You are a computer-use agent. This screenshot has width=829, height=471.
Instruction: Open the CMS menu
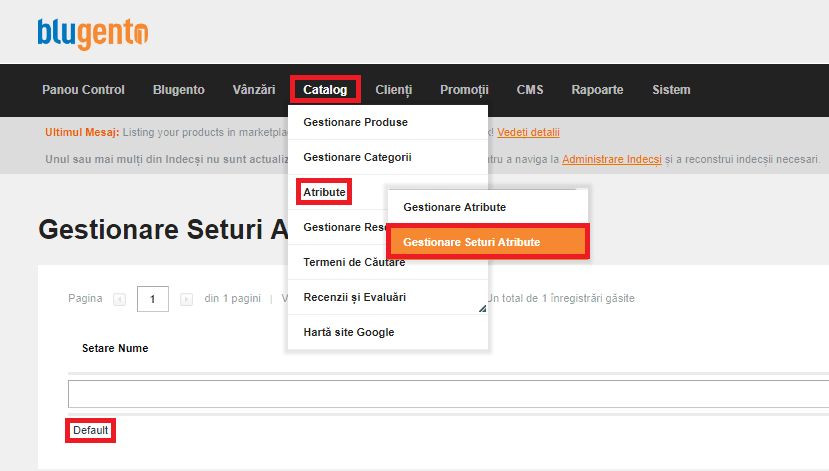[530, 90]
